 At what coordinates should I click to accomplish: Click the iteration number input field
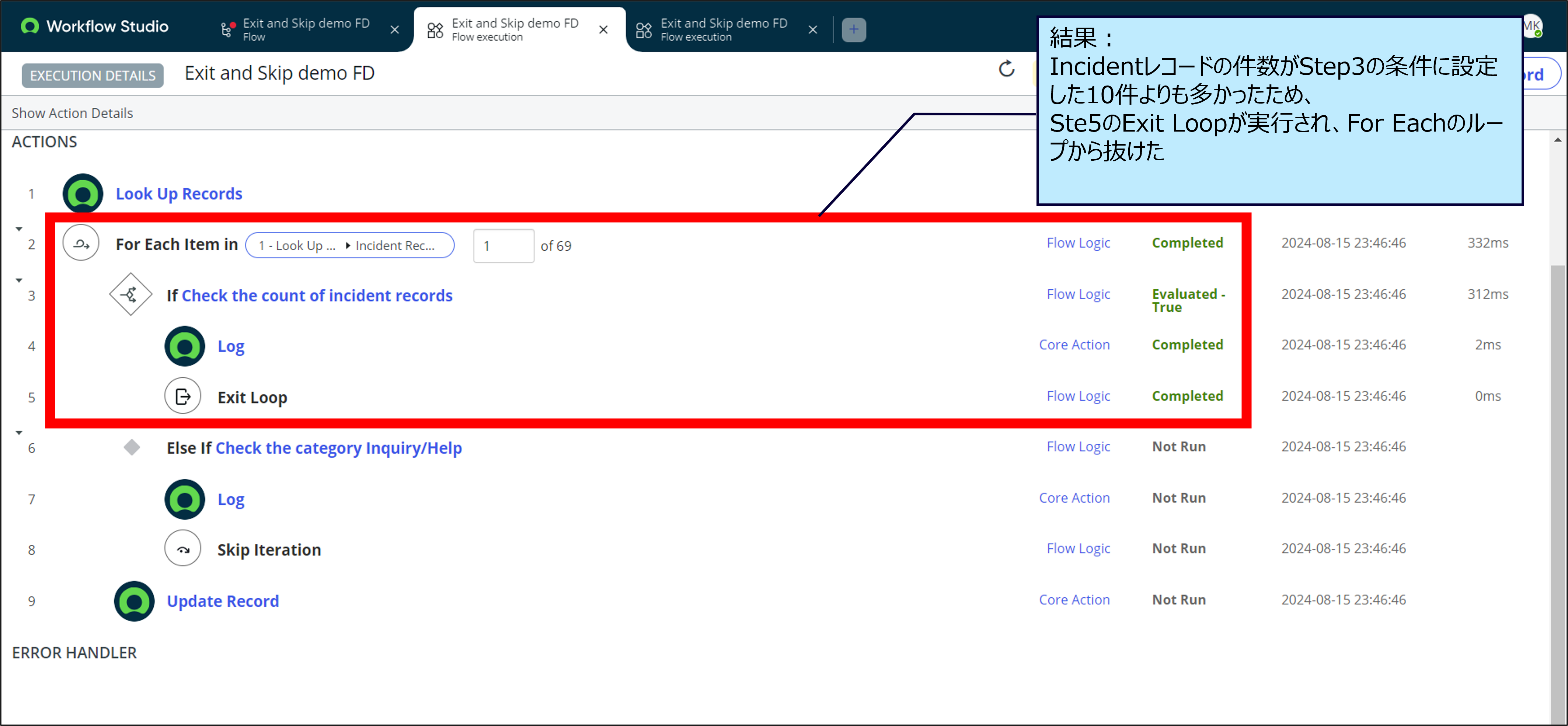tap(503, 246)
